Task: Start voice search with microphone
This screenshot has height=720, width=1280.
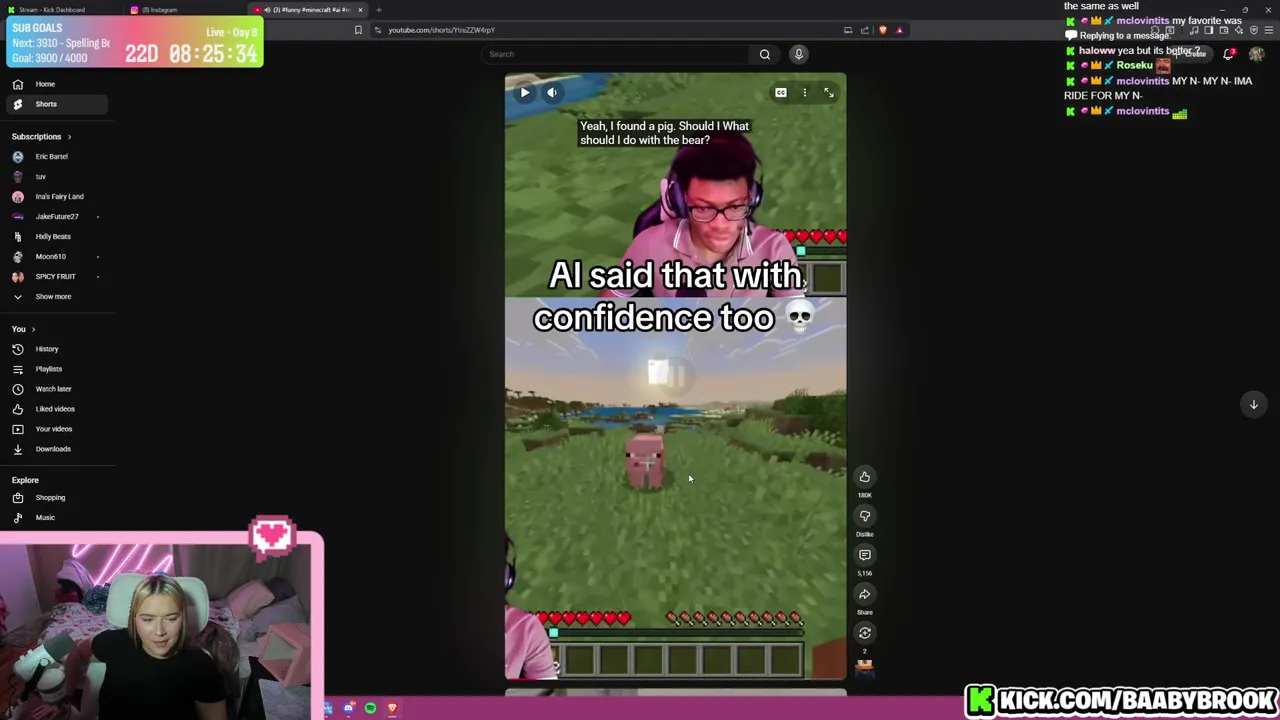Action: (798, 54)
